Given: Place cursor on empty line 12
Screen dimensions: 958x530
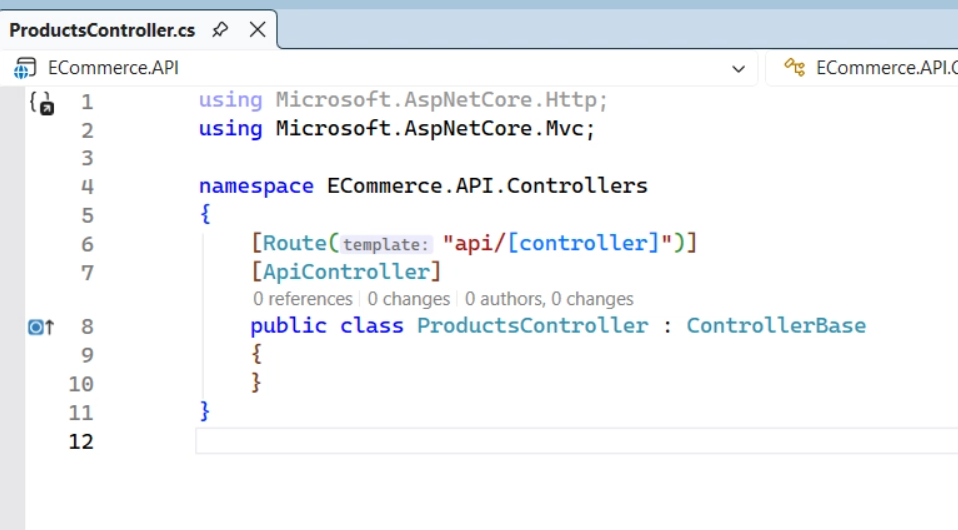Looking at the screenshot, I should point(577,441).
